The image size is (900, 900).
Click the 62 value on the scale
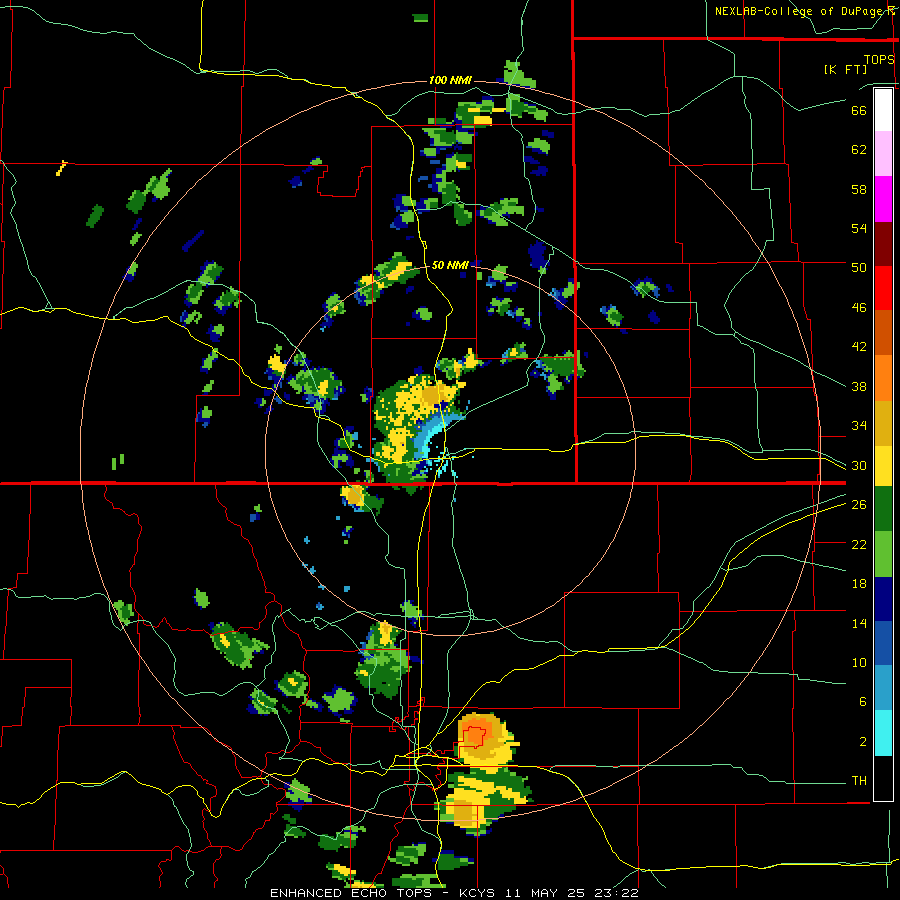[859, 150]
